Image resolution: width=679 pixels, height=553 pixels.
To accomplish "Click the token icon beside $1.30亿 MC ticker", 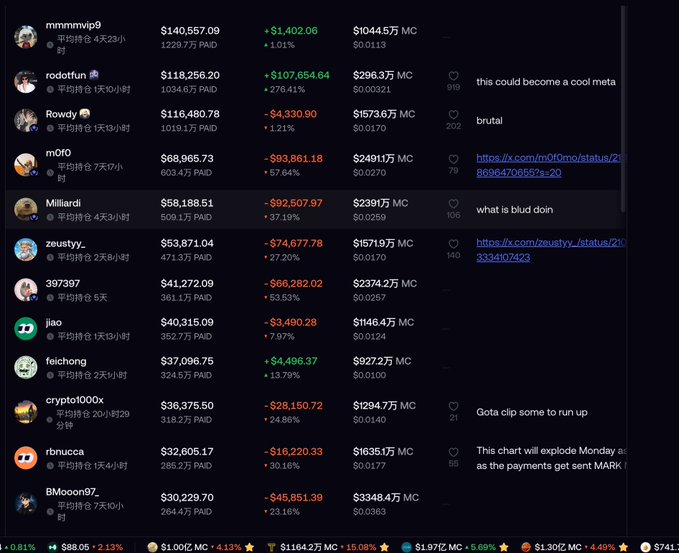I will pyautogui.click(x=526, y=547).
